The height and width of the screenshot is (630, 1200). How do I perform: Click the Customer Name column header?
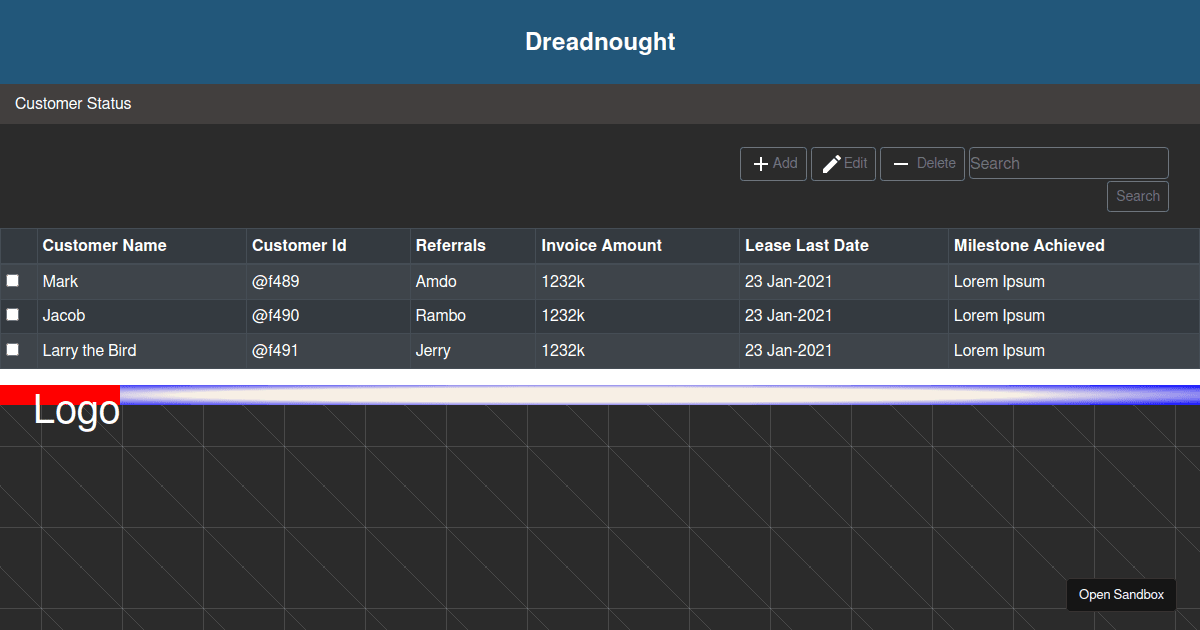point(142,246)
